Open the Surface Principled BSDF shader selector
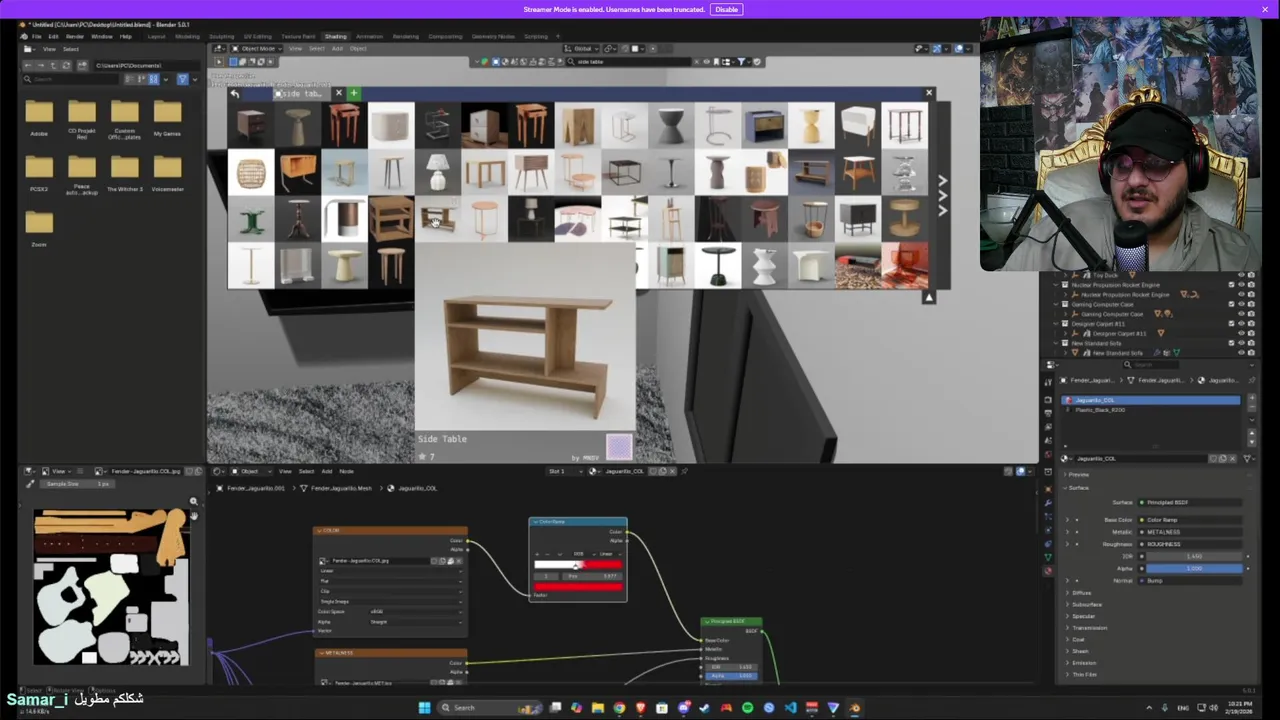 1190,502
